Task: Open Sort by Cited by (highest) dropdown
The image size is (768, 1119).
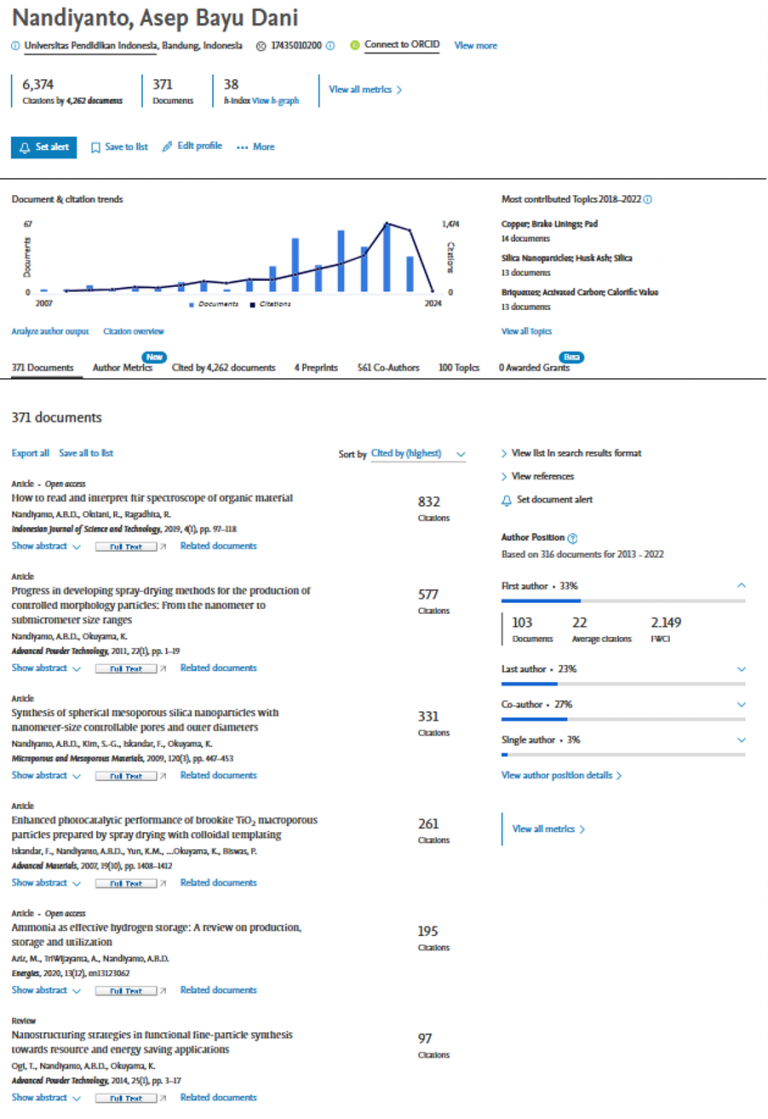Action: (x=418, y=454)
